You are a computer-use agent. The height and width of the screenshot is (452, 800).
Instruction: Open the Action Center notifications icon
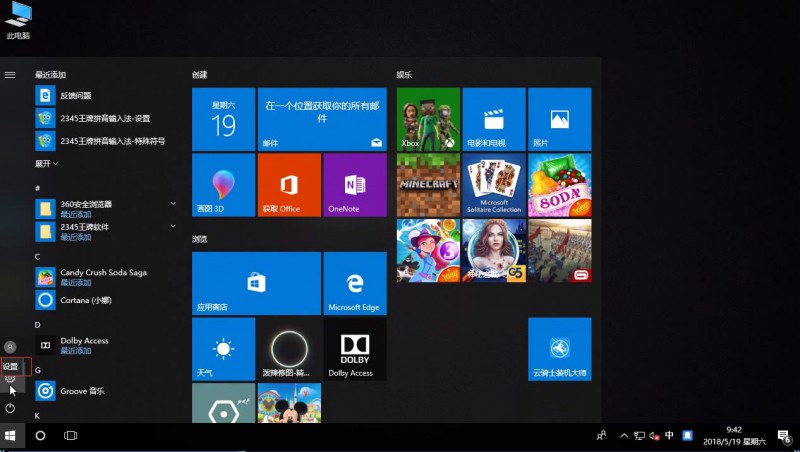[784, 436]
